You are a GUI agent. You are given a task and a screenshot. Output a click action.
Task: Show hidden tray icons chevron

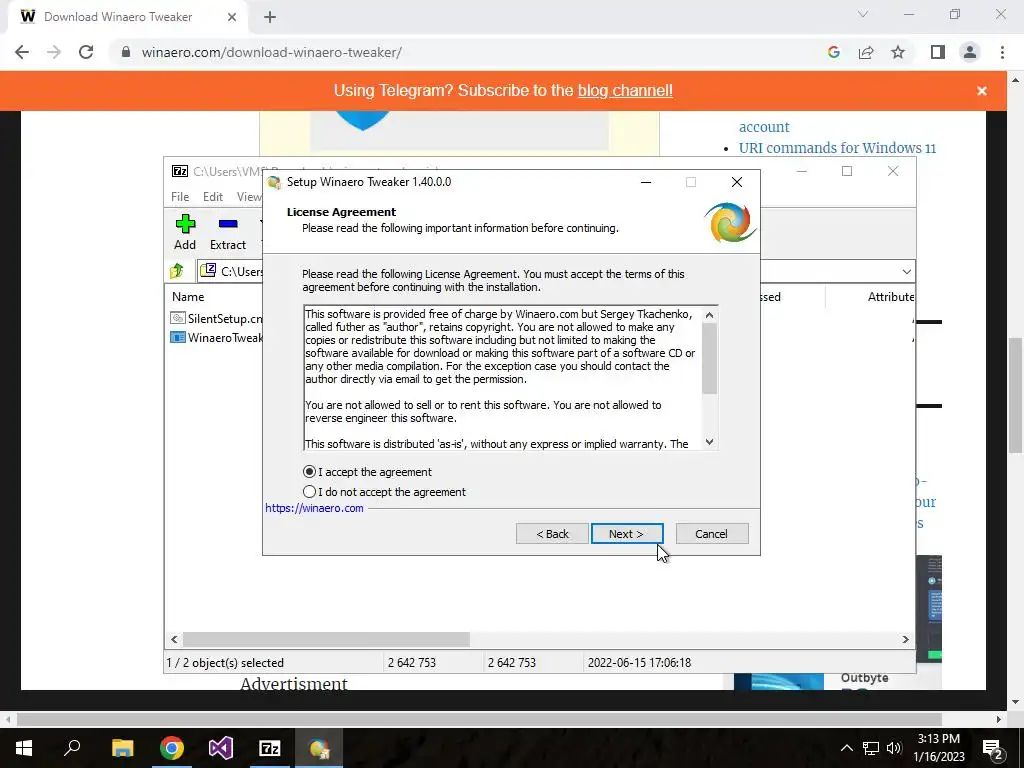coord(846,748)
